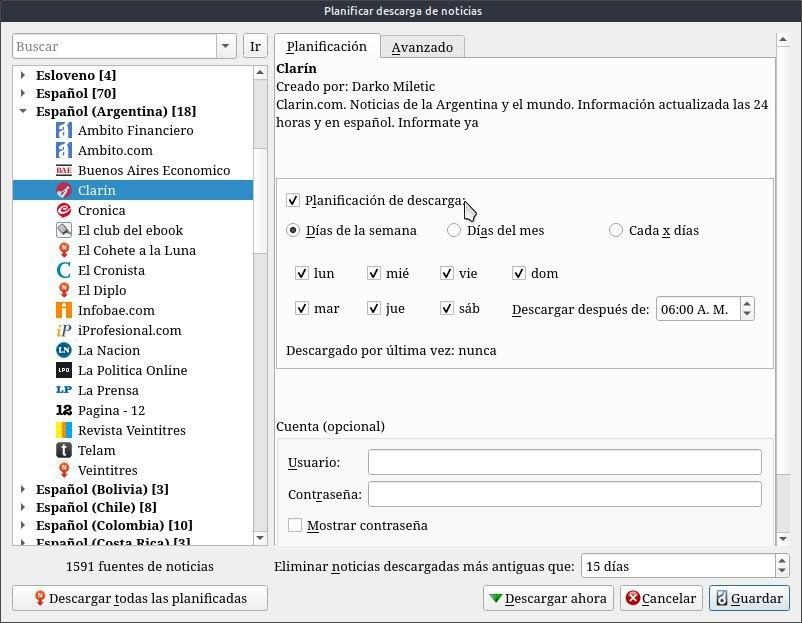Decrease the Descargar después de time
The height and width of the screenshot is (623, 802).
[x=747, y=314]
